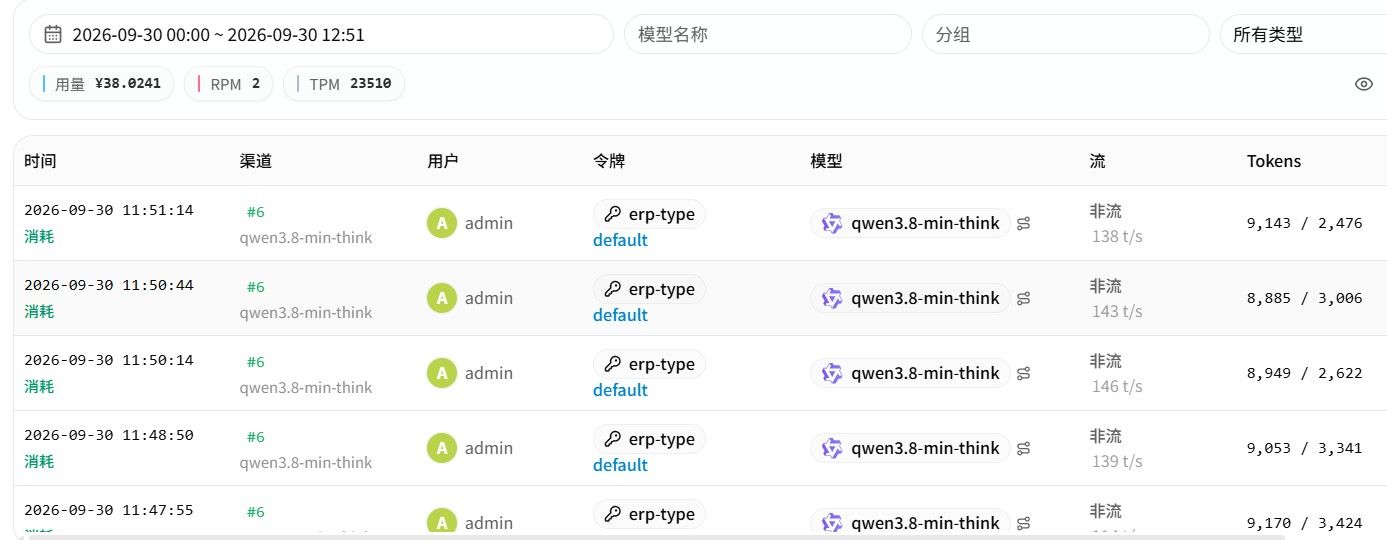Click channel #6 in 11:50:44 row
Image resolution: width=1387 pixels, height=540 pixels.
click(255, 287)
